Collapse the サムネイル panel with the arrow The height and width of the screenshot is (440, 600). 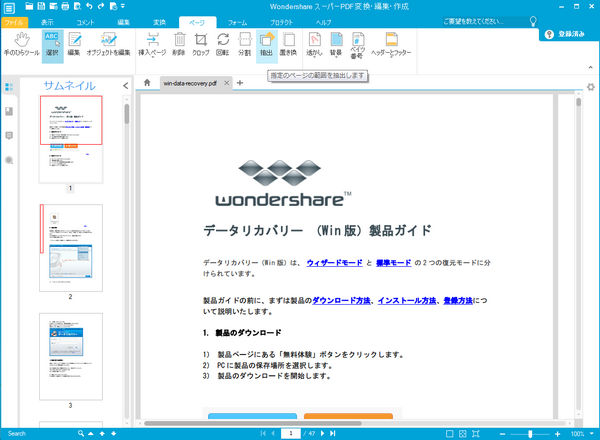(126, 86)
